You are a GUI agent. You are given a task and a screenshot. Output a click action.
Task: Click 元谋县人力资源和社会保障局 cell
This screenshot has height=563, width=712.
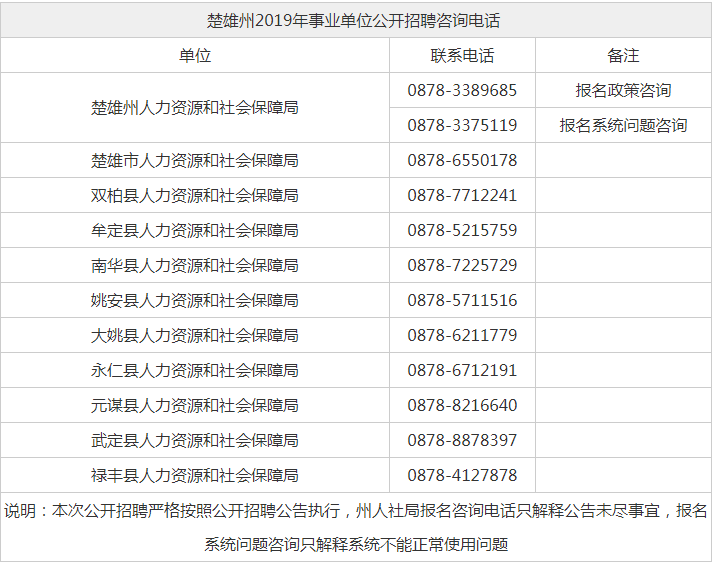coord(195,405)
